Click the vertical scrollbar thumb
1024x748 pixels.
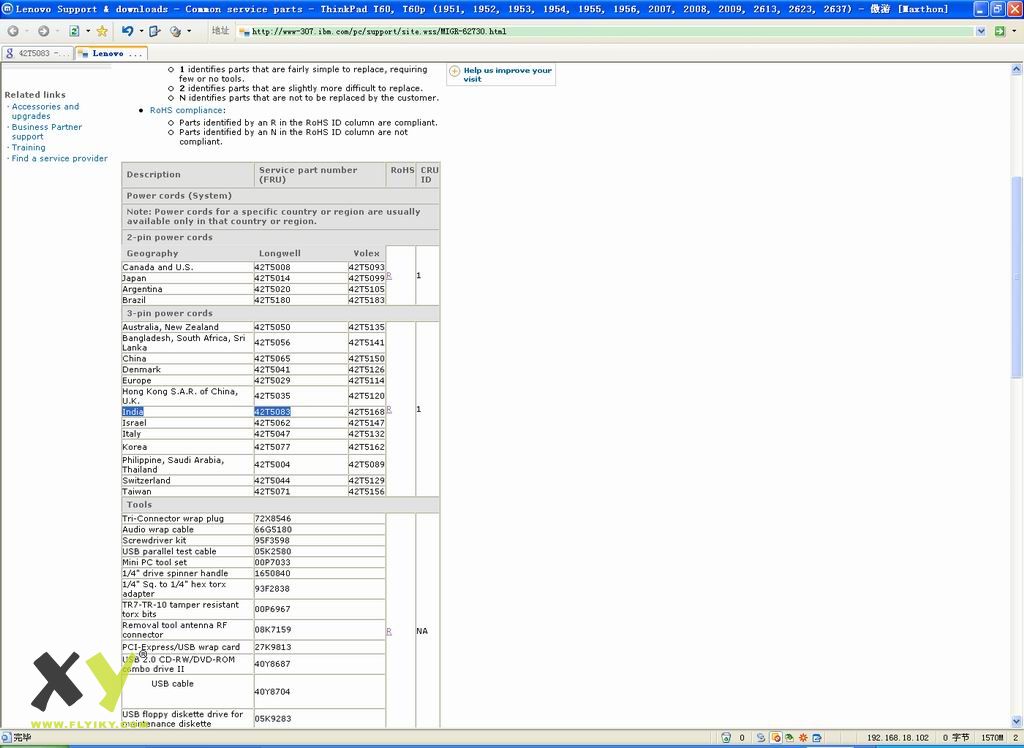1016,278
